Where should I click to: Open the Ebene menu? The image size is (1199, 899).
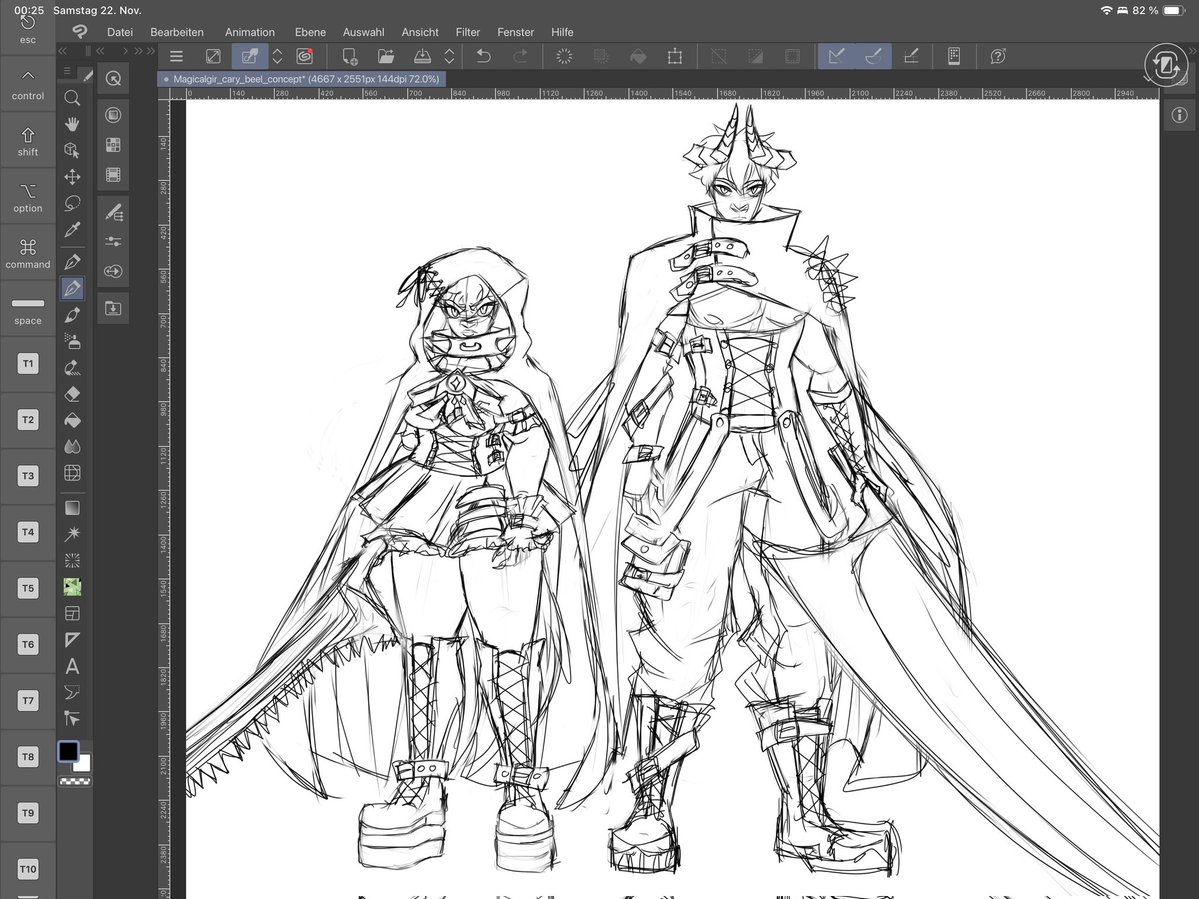[310, 32]
